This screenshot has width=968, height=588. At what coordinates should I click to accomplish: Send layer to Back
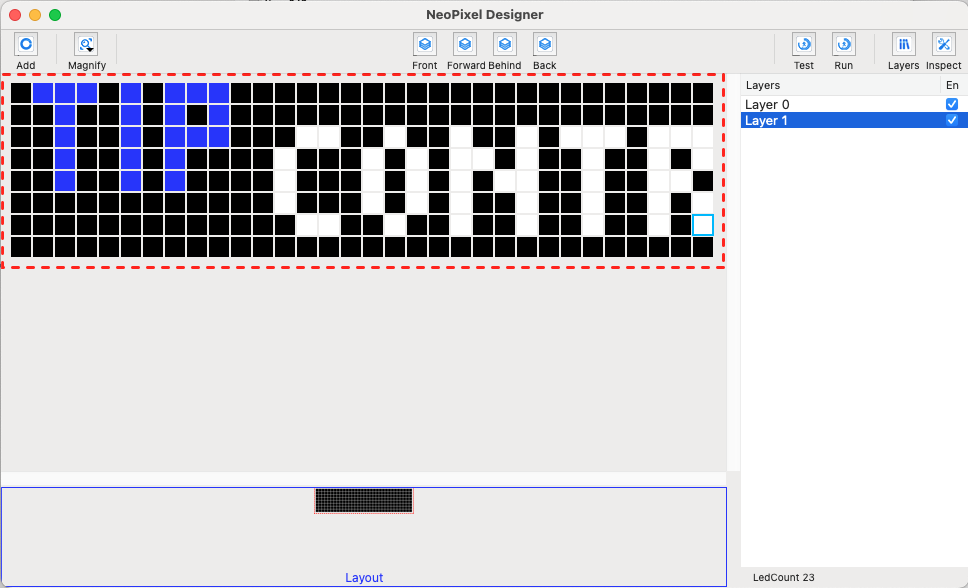tap(544, 44)
